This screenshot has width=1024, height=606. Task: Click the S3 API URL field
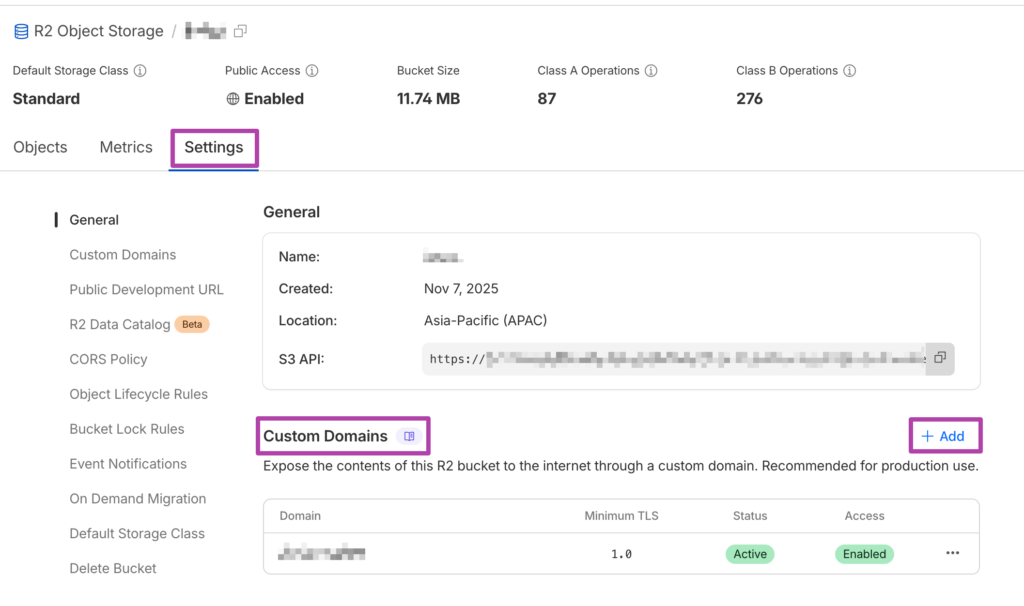(x=674, y=359)
